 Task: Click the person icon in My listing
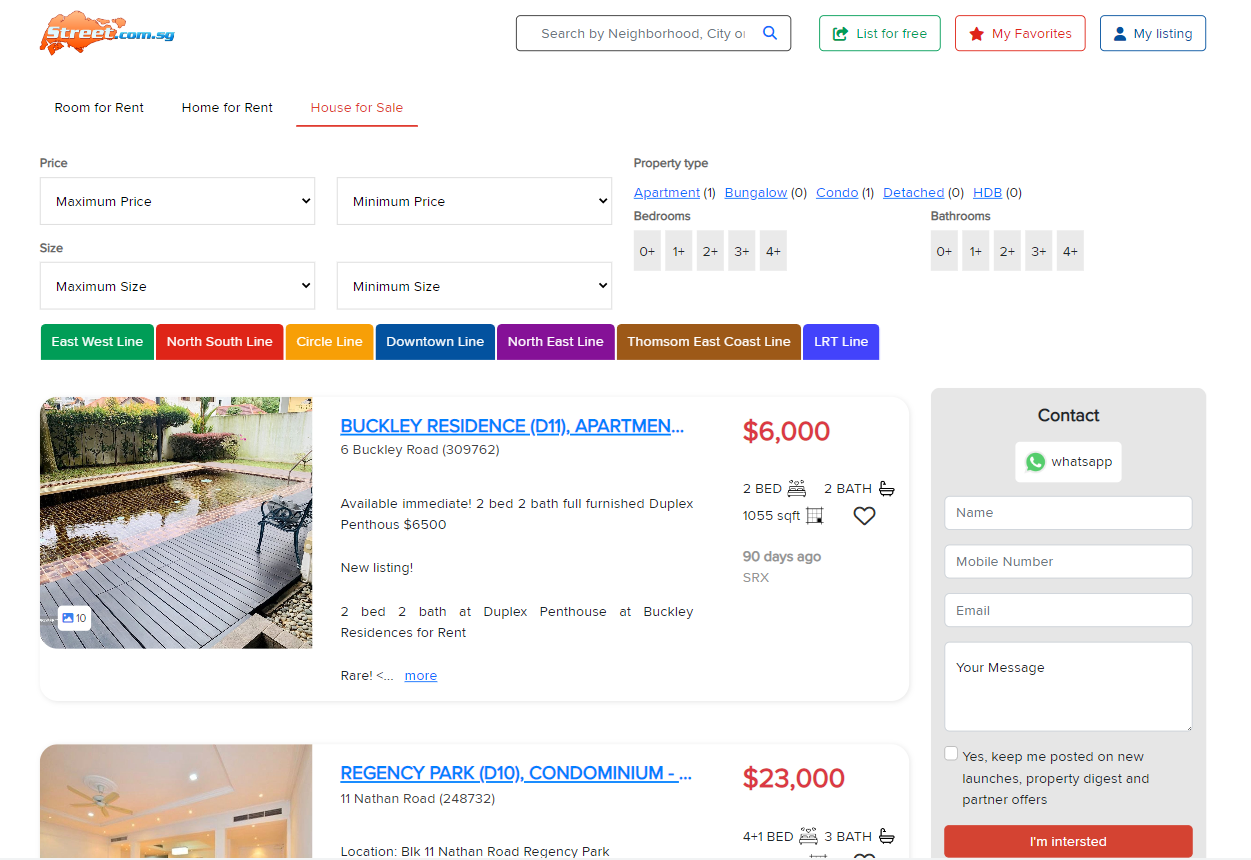point(1120,34)
